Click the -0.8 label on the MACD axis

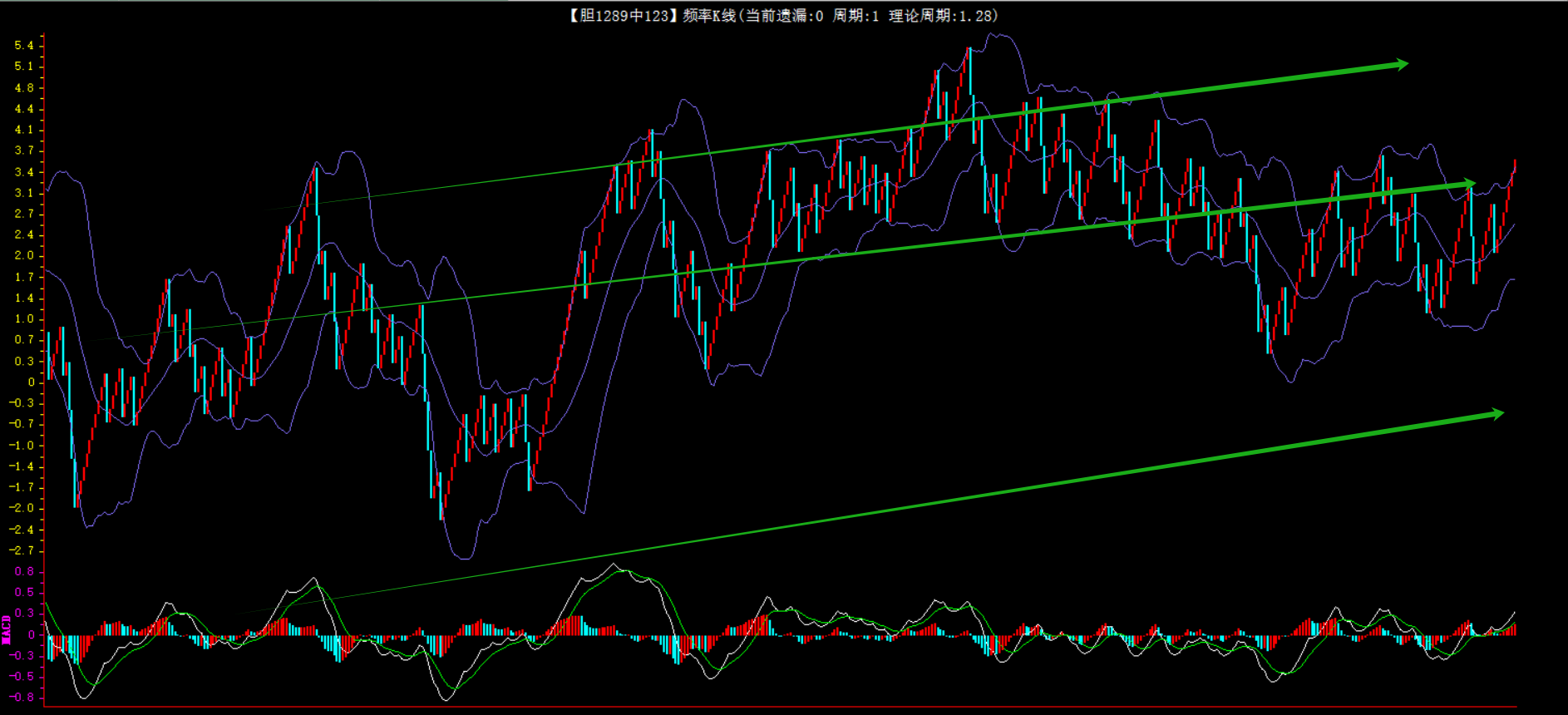pos(22,697)
